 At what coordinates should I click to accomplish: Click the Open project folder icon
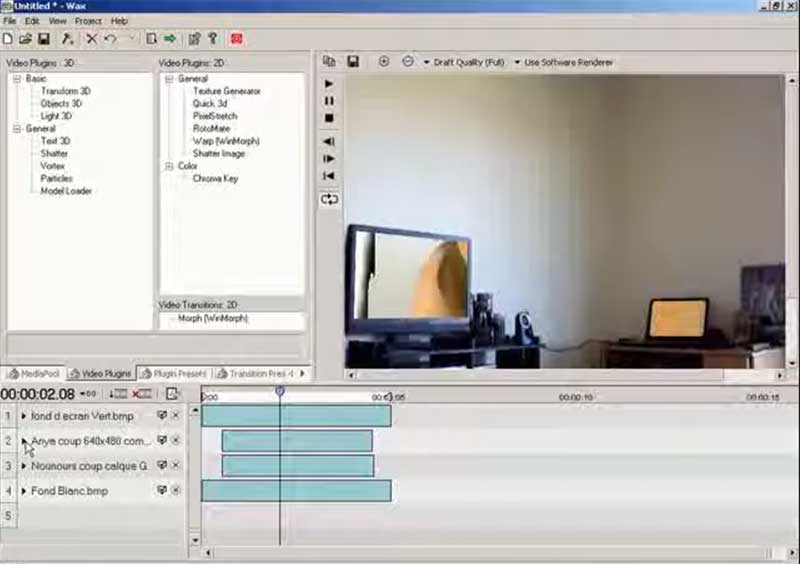(25, 39)
